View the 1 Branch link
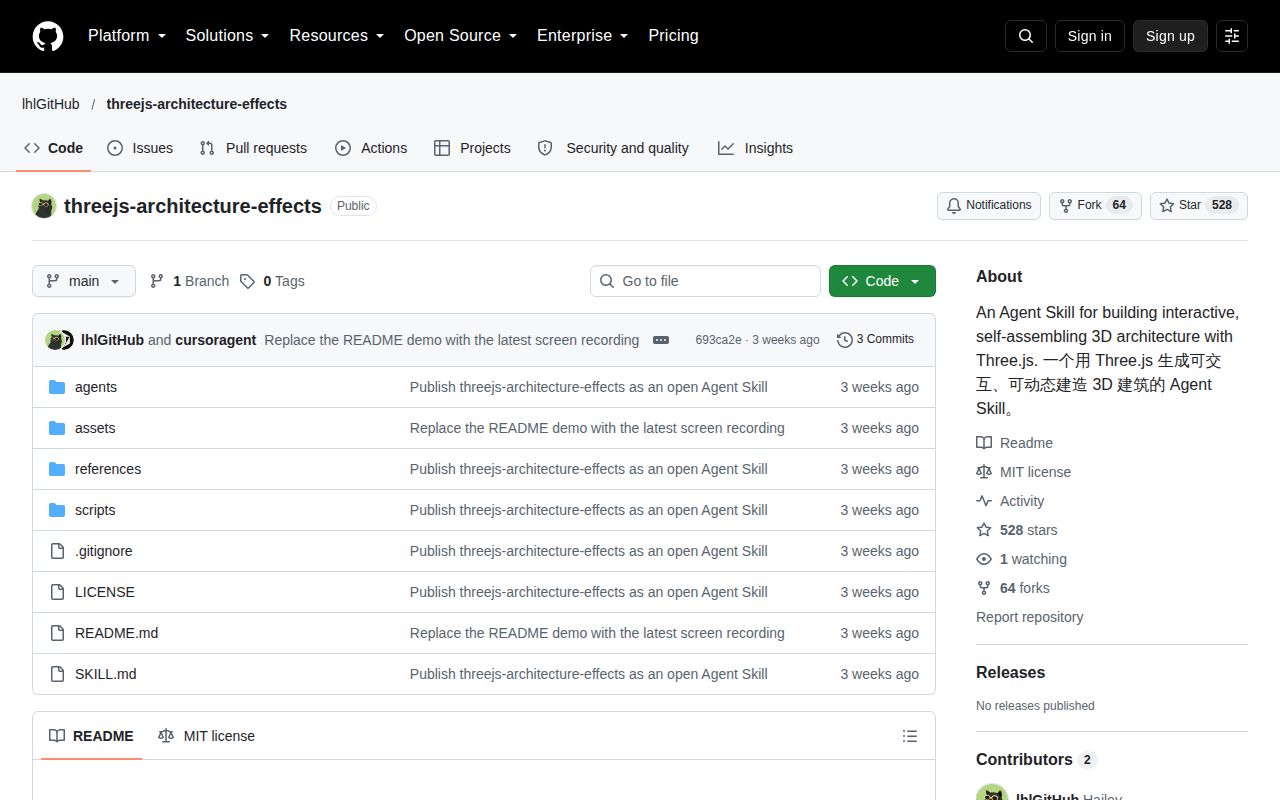The image size is (1280, 800). point(189,281)
